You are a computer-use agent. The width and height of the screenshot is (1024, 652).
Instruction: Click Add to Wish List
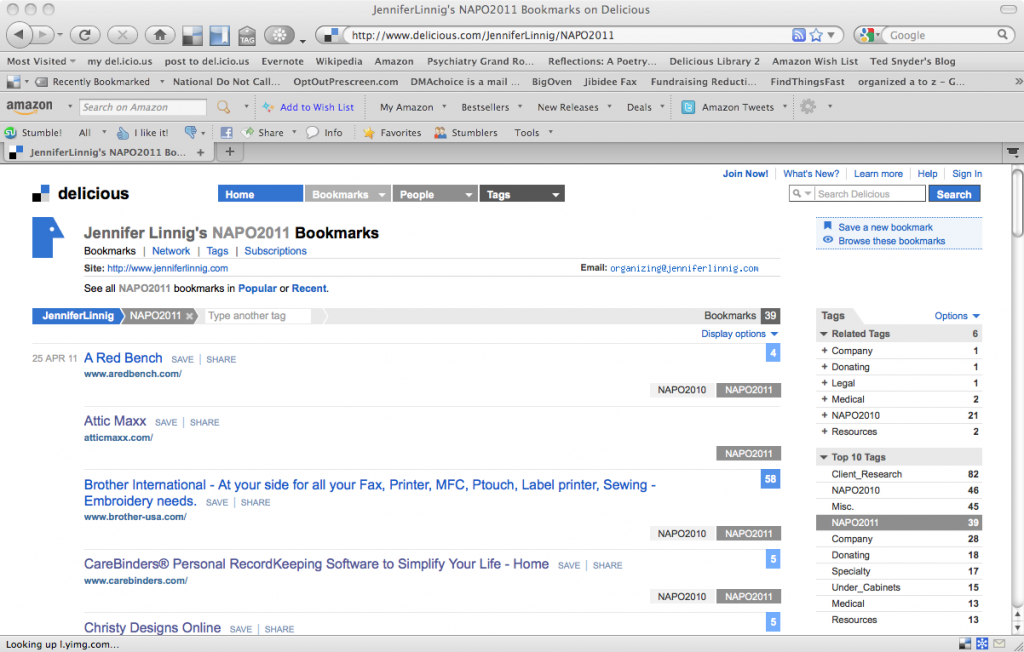[x=317, y=107]
